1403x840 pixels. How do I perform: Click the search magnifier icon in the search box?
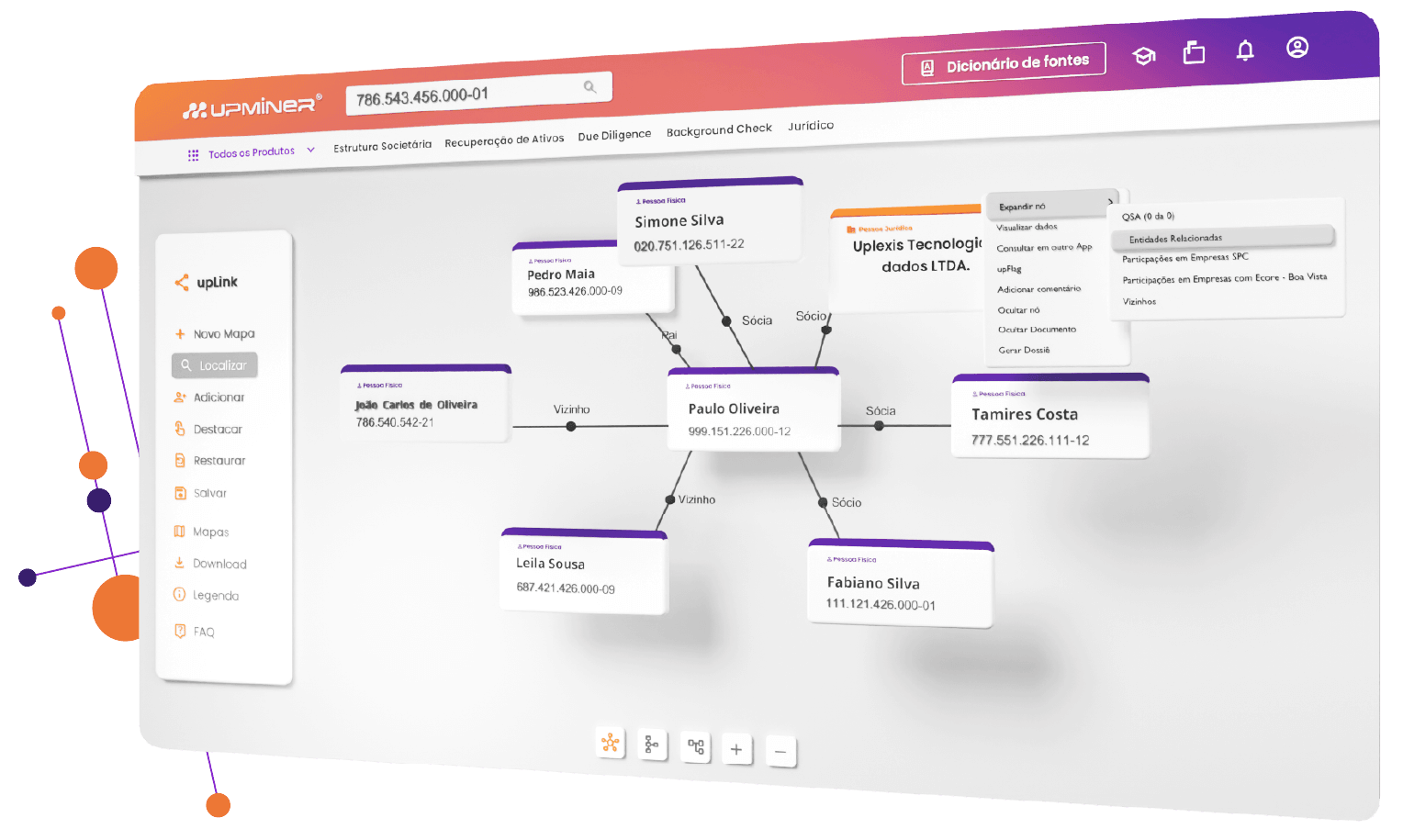[589, 87]
